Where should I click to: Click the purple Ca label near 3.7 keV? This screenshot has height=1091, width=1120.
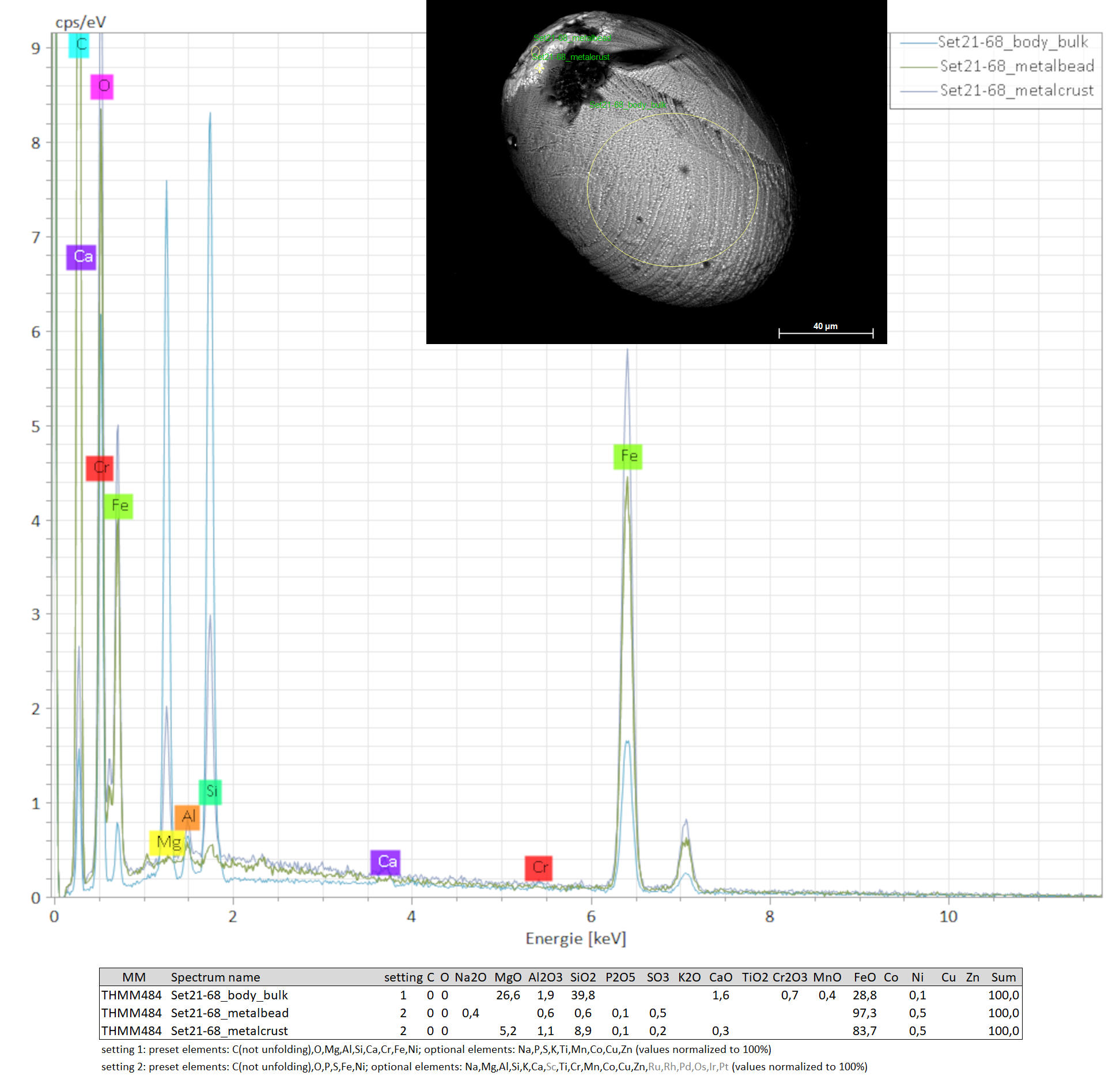tap(385, 862)
